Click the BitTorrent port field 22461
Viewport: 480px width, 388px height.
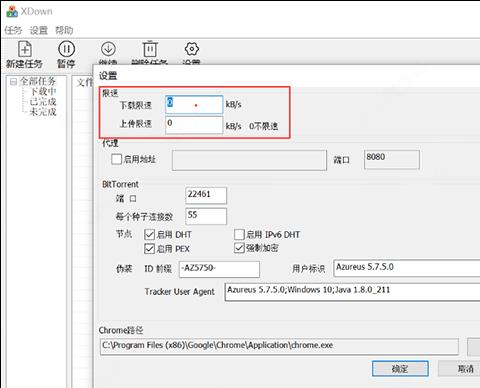(x=206, y=195)
